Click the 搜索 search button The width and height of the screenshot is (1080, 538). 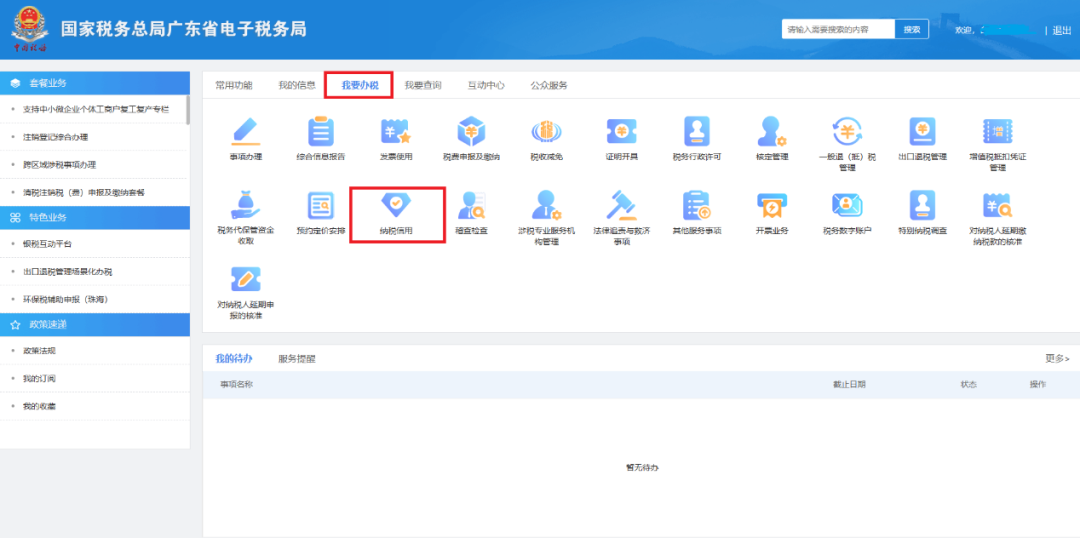point(912,30)
